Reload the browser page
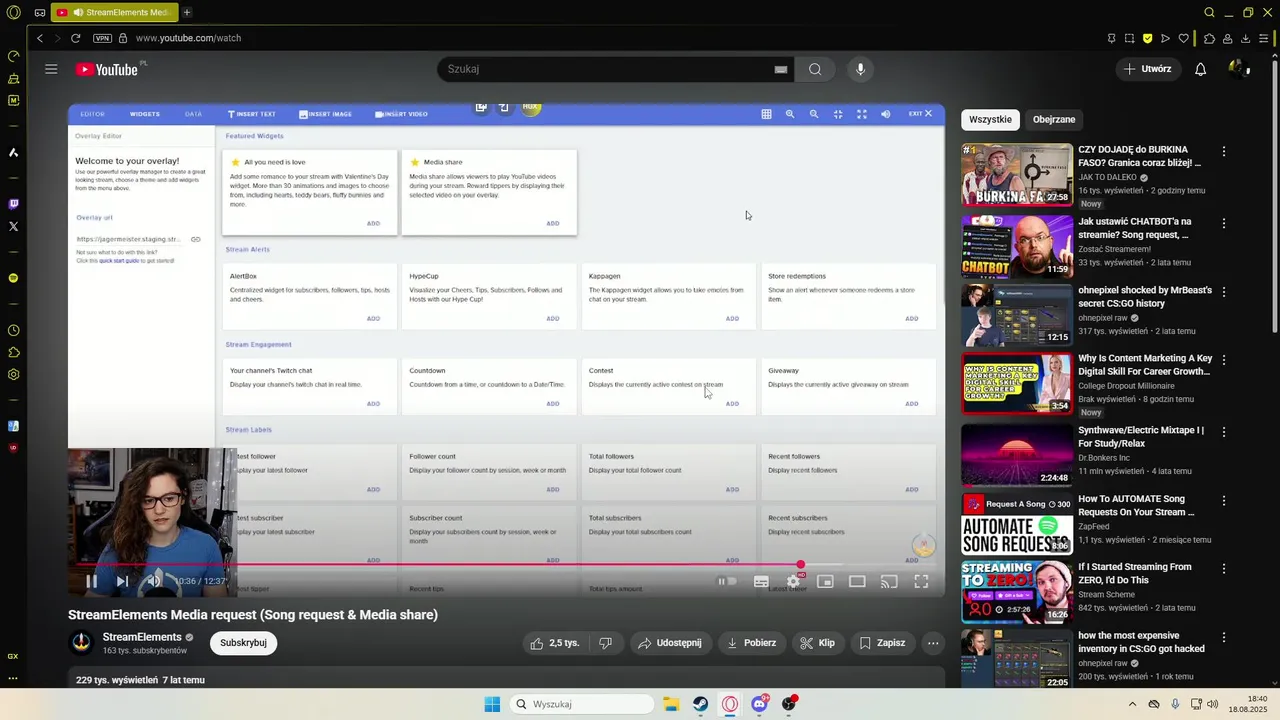The image size is (1280, 720). [75, 38]
